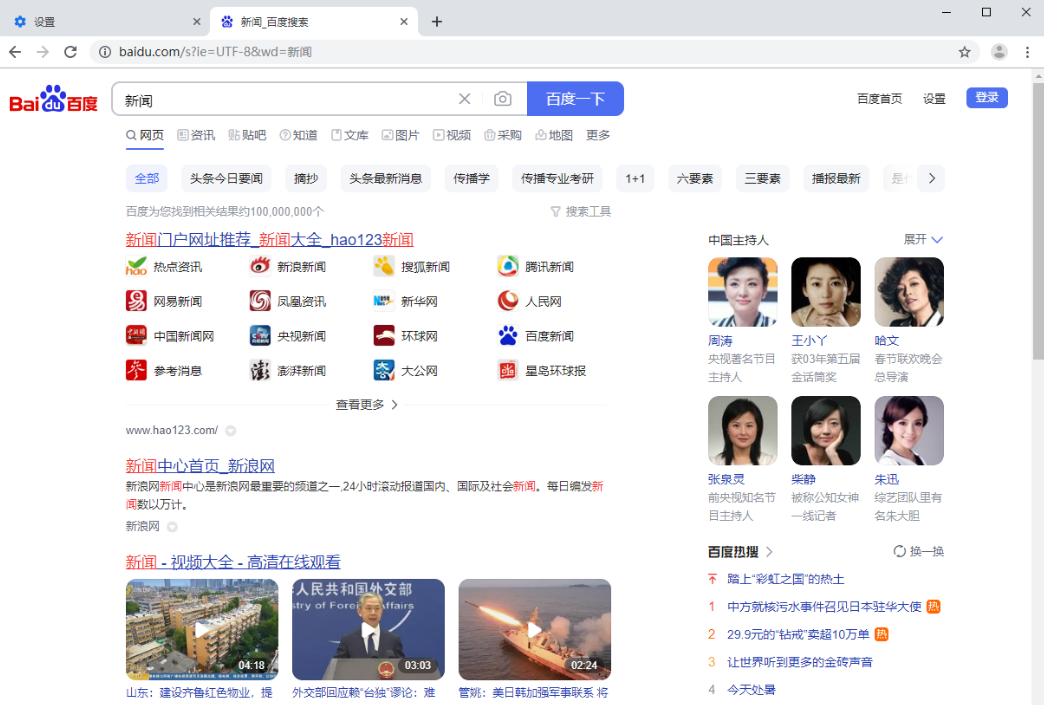Switch to the 图片 search tab

pyautogui.click(x=400, y=135)
